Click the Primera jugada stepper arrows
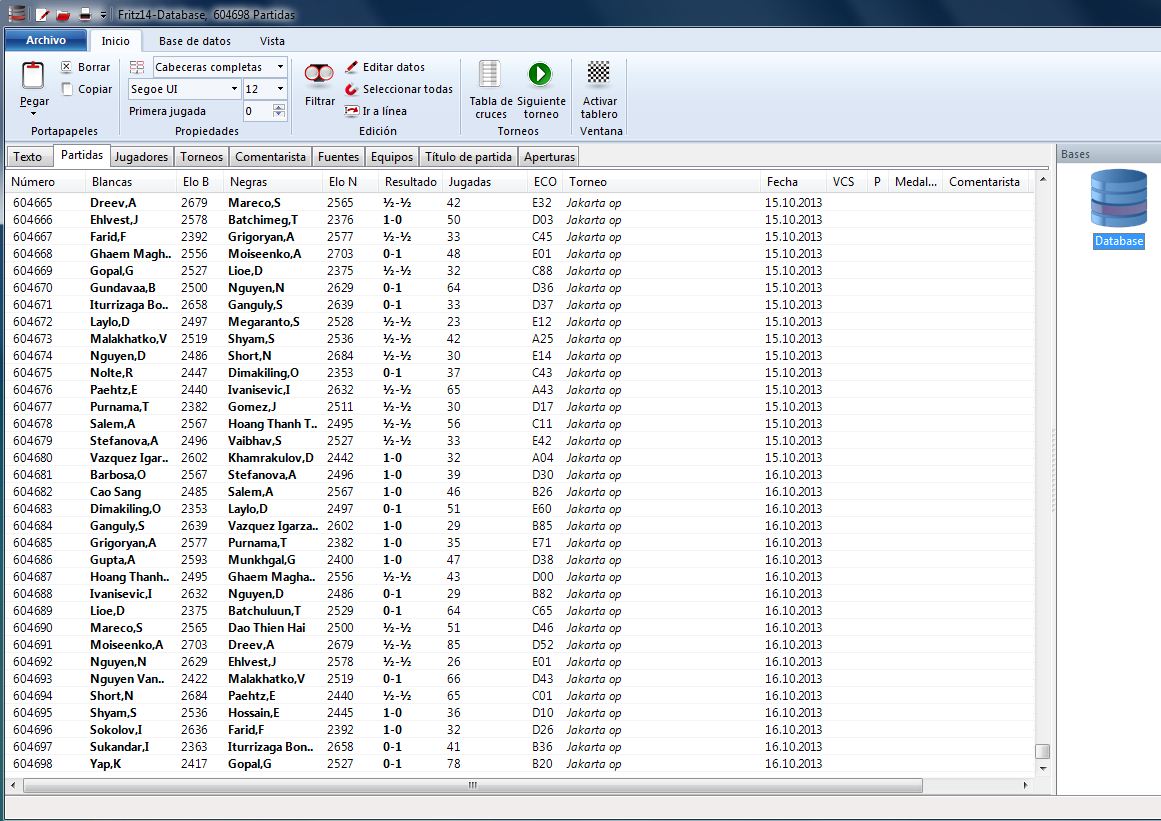1161x821 pixels. point(278,111)
